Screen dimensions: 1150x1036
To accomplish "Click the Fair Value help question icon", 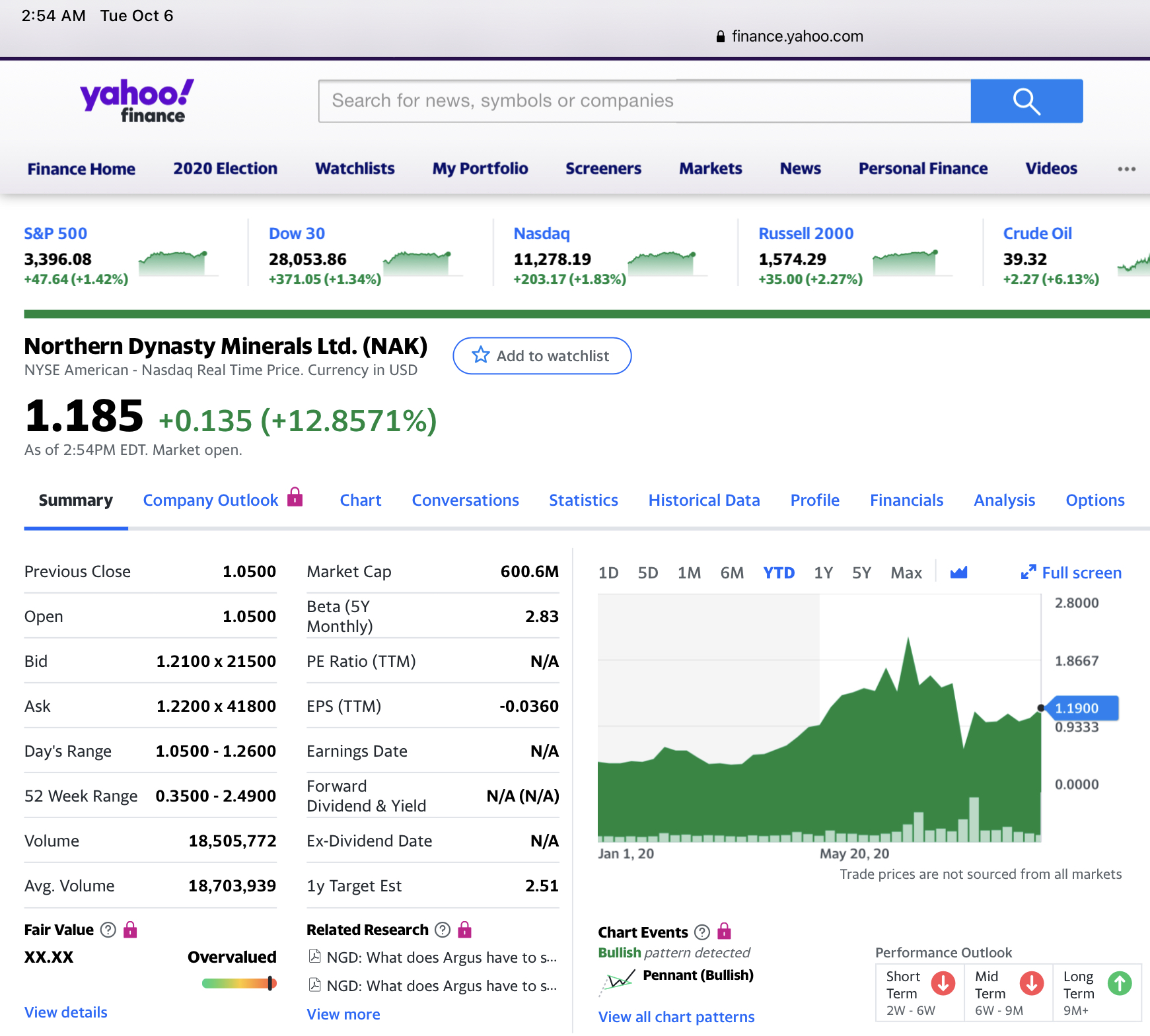I will (108, 930).
